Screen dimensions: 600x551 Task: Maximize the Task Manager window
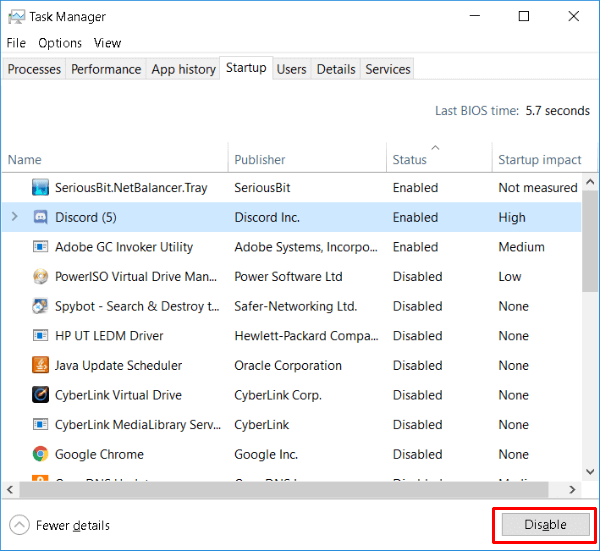point(524,16)
